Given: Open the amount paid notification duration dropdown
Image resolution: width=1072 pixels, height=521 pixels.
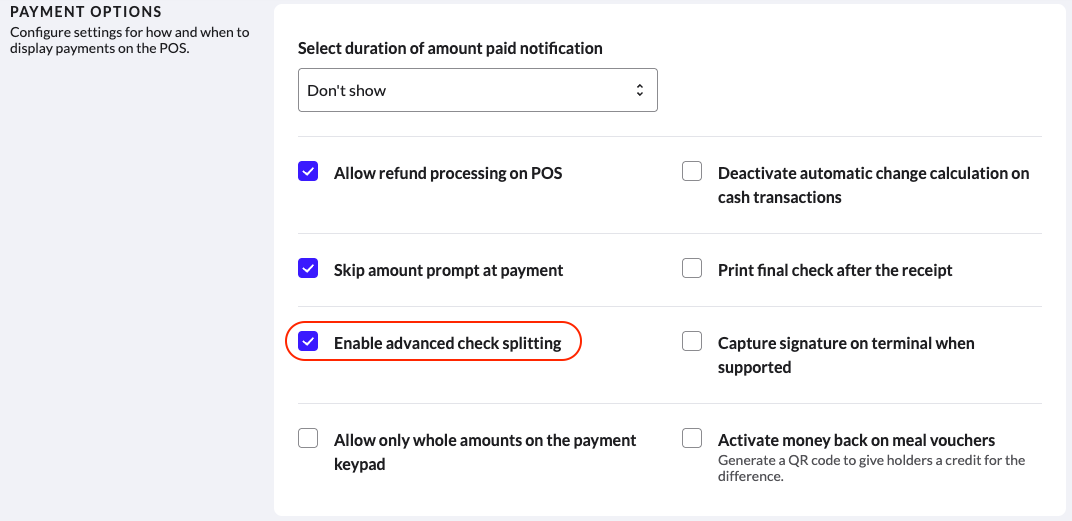Looking at the screenshot, I should click(477, 90).
